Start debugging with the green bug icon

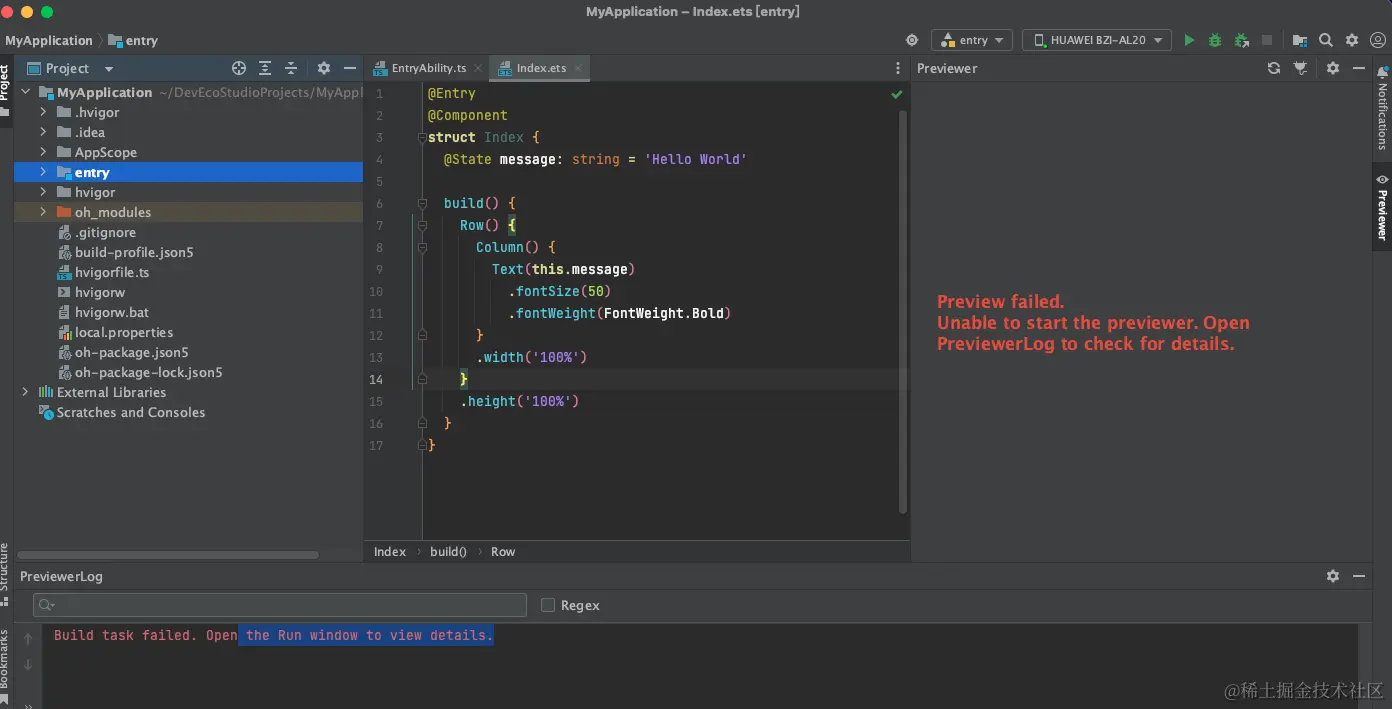point(1215,40)
